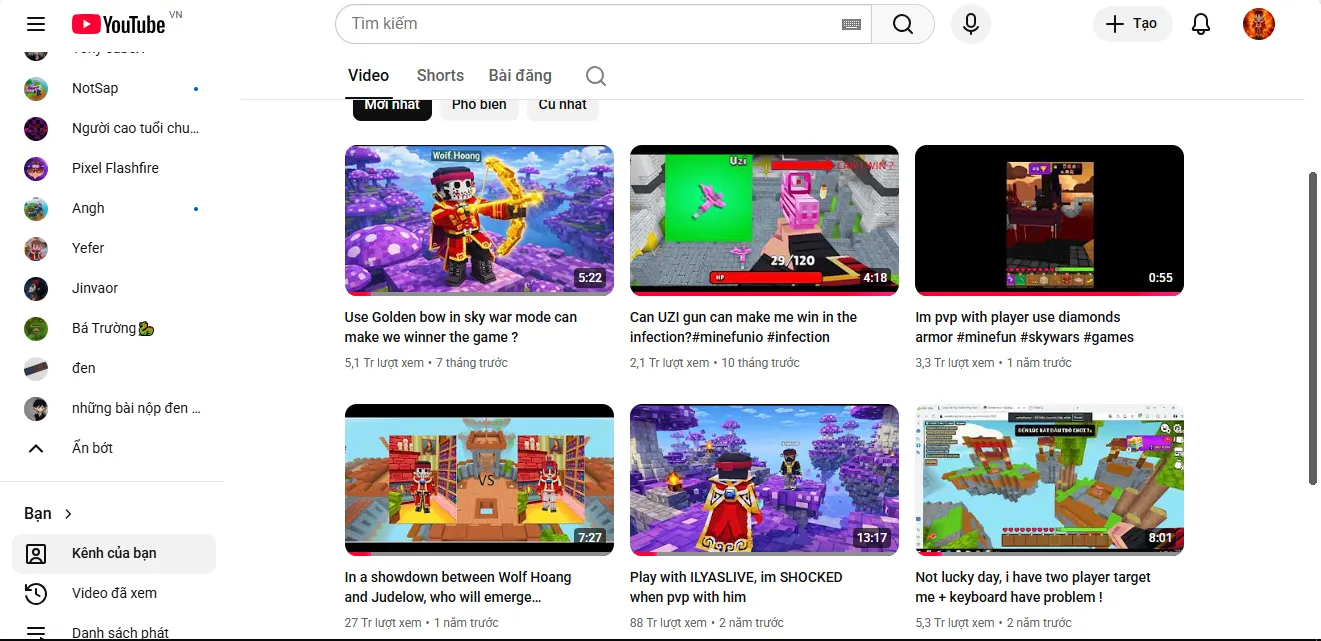This screenshot has width=1321, height=641.
Task: Click the magnifier search button
Action: pos(903,24)
